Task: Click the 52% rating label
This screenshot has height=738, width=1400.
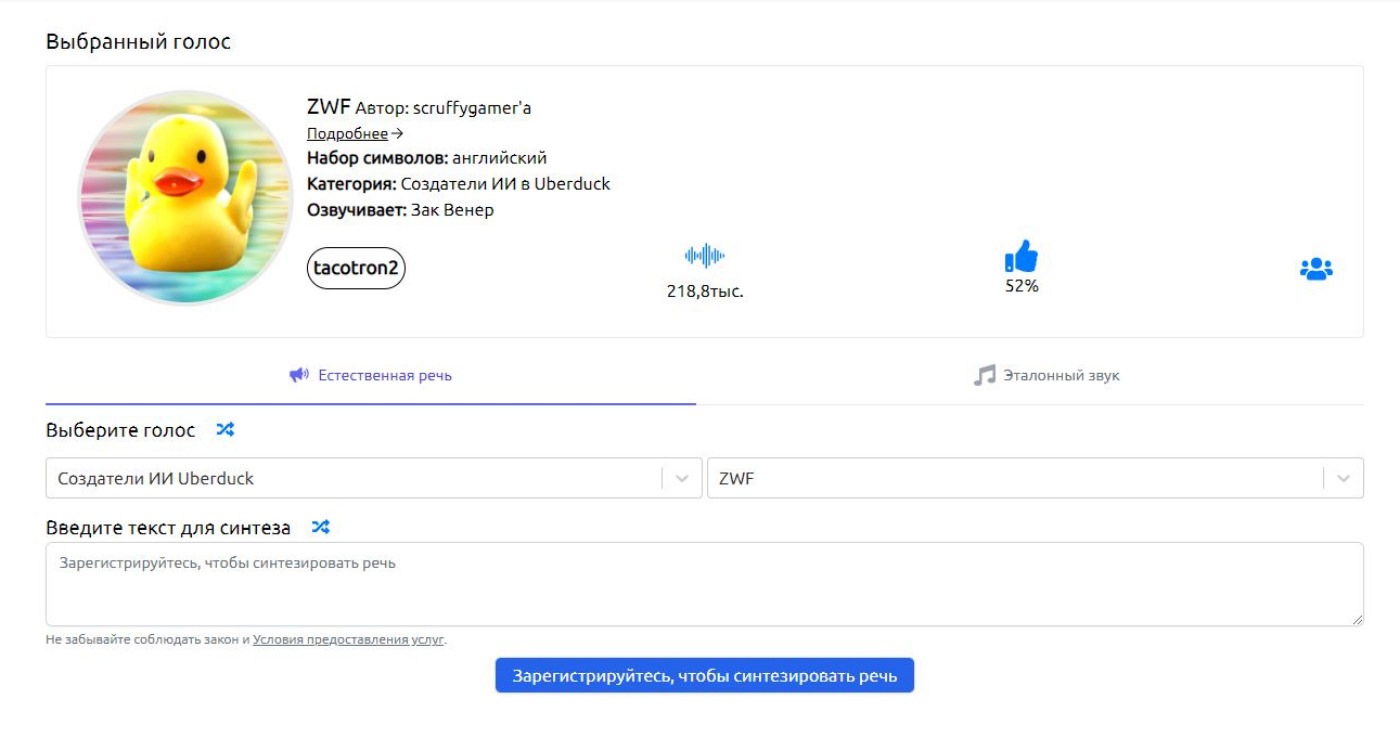Action: [1021, 286]
